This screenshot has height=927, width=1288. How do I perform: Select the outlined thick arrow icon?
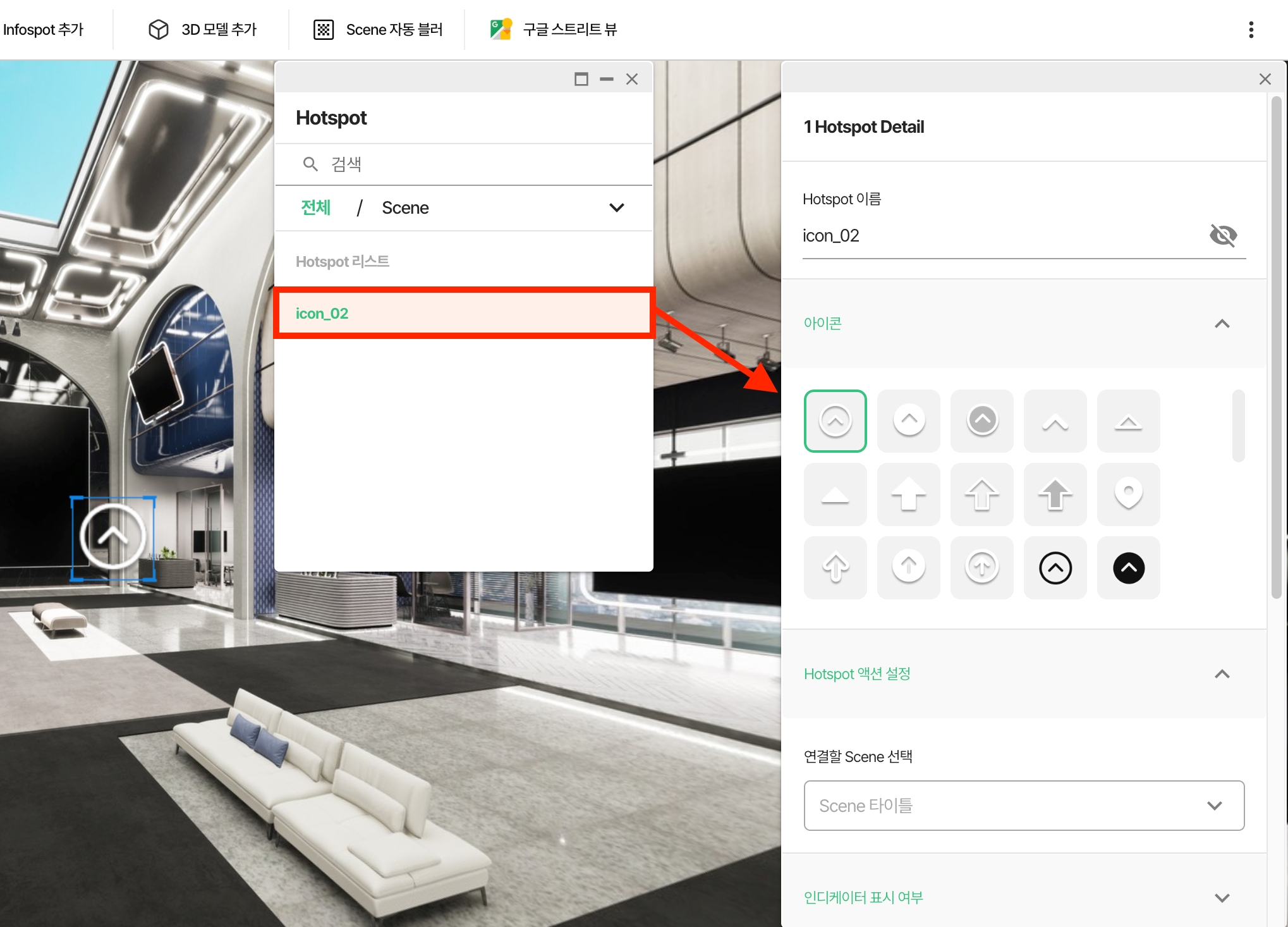(981, 494)
